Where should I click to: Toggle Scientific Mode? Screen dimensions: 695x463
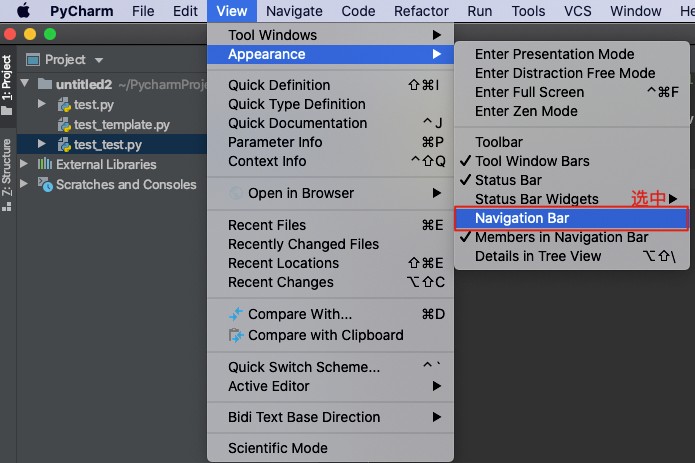[330, 448]
